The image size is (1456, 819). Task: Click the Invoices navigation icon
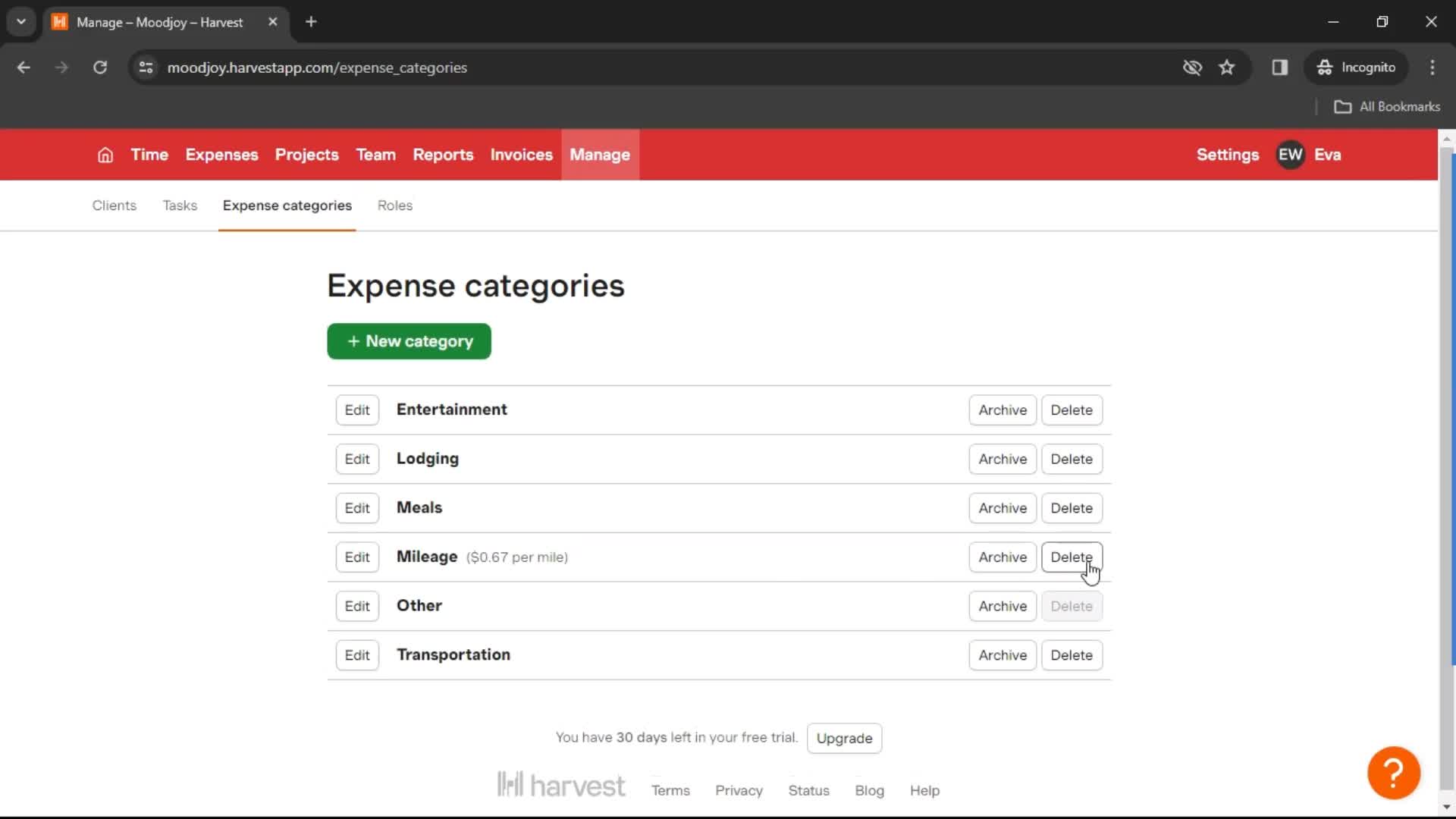(x=520, y=155)
